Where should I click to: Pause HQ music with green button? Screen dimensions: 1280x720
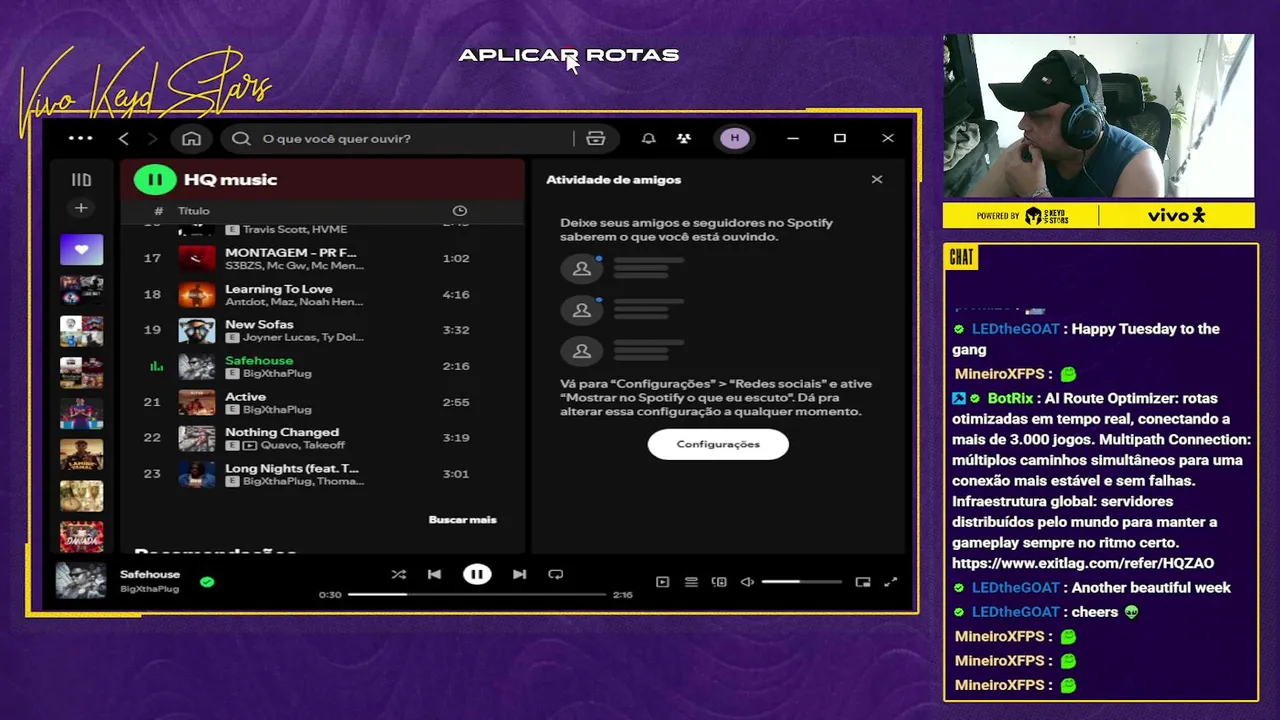pyautogui.click(x=155, y=180)
